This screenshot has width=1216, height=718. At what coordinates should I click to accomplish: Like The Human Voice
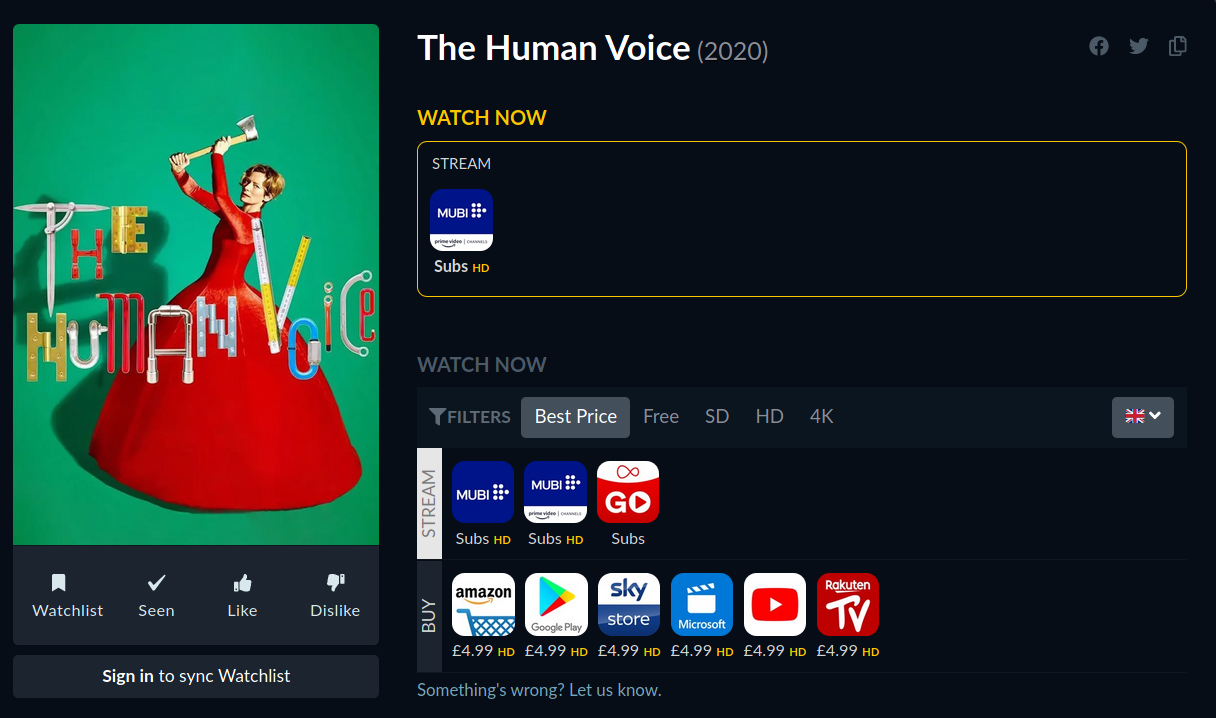242,596
